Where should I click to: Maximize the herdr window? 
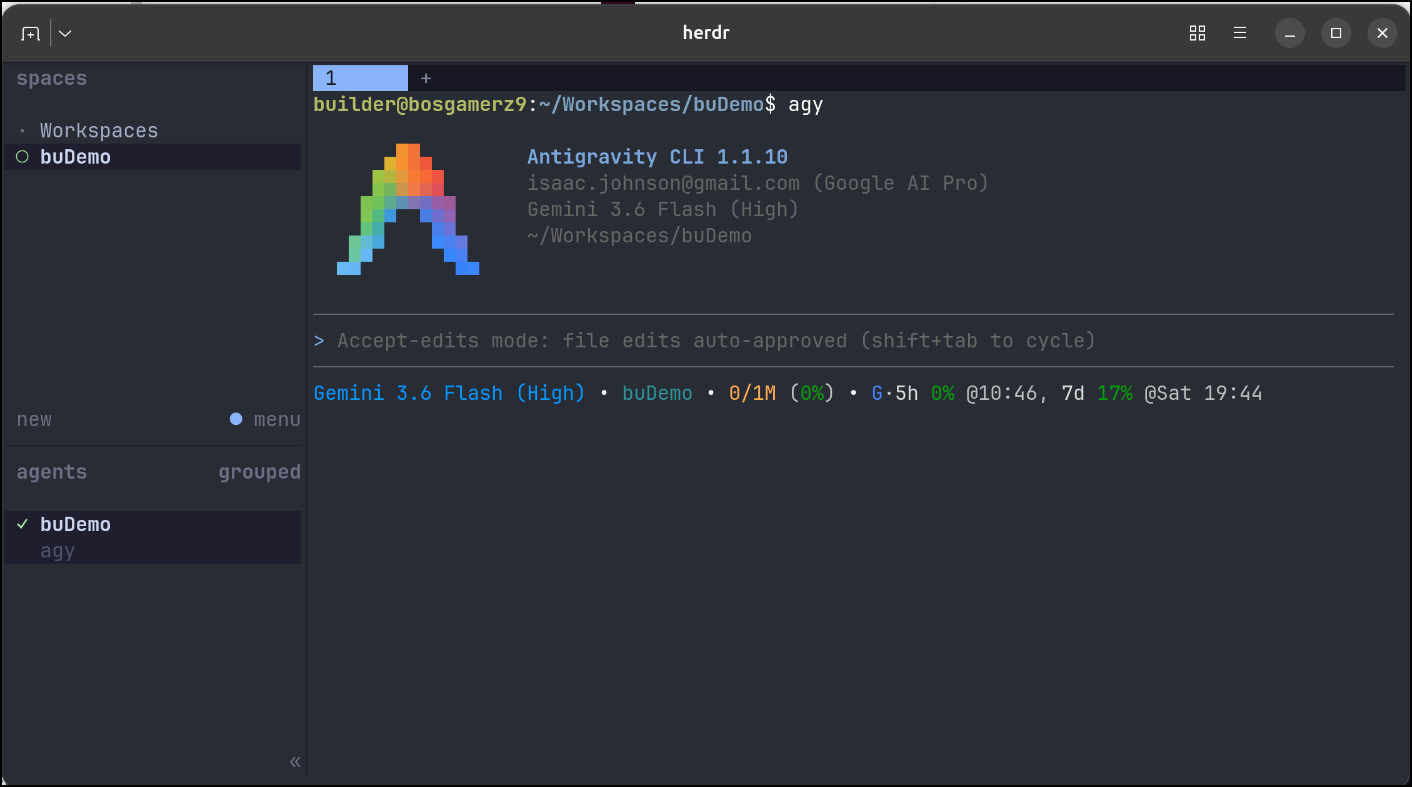click(x=1336, y=33)
